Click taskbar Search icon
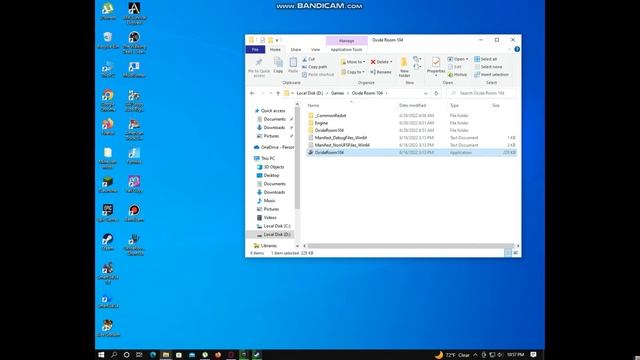The image size is (640, 360). click(x=114, y=355)
